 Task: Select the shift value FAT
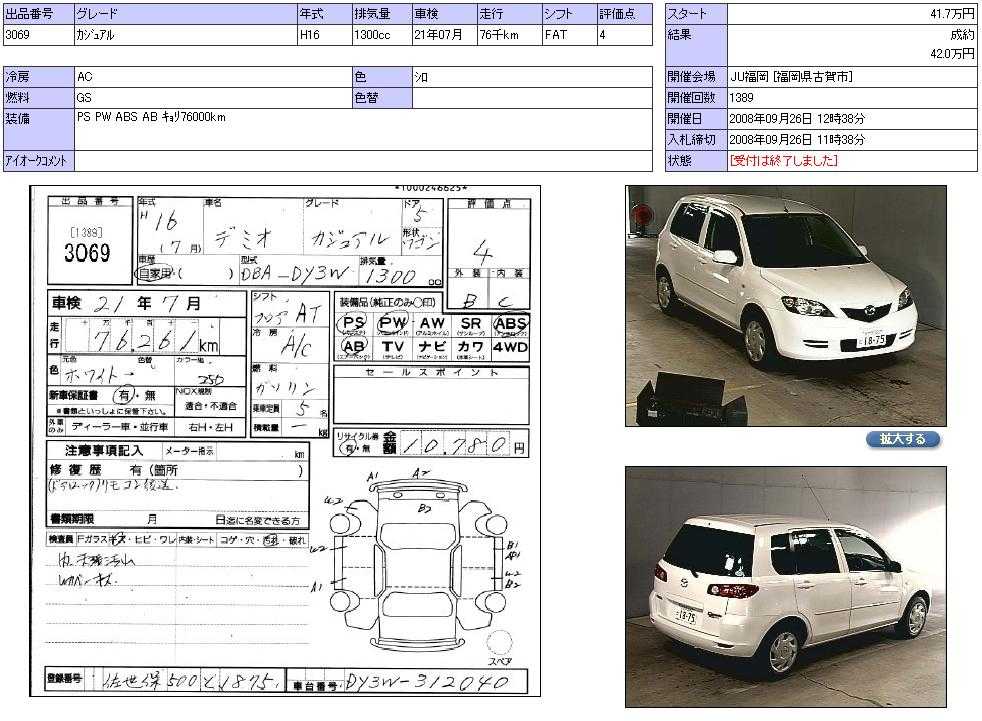pos(556,35)
